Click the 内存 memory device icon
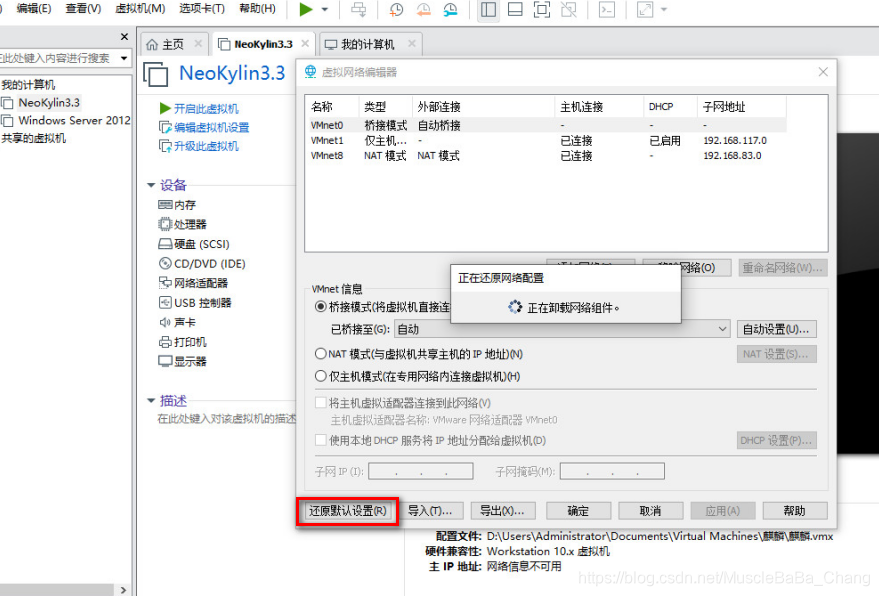The height and width of the screenshot is (596, 879). click(165, 205)
